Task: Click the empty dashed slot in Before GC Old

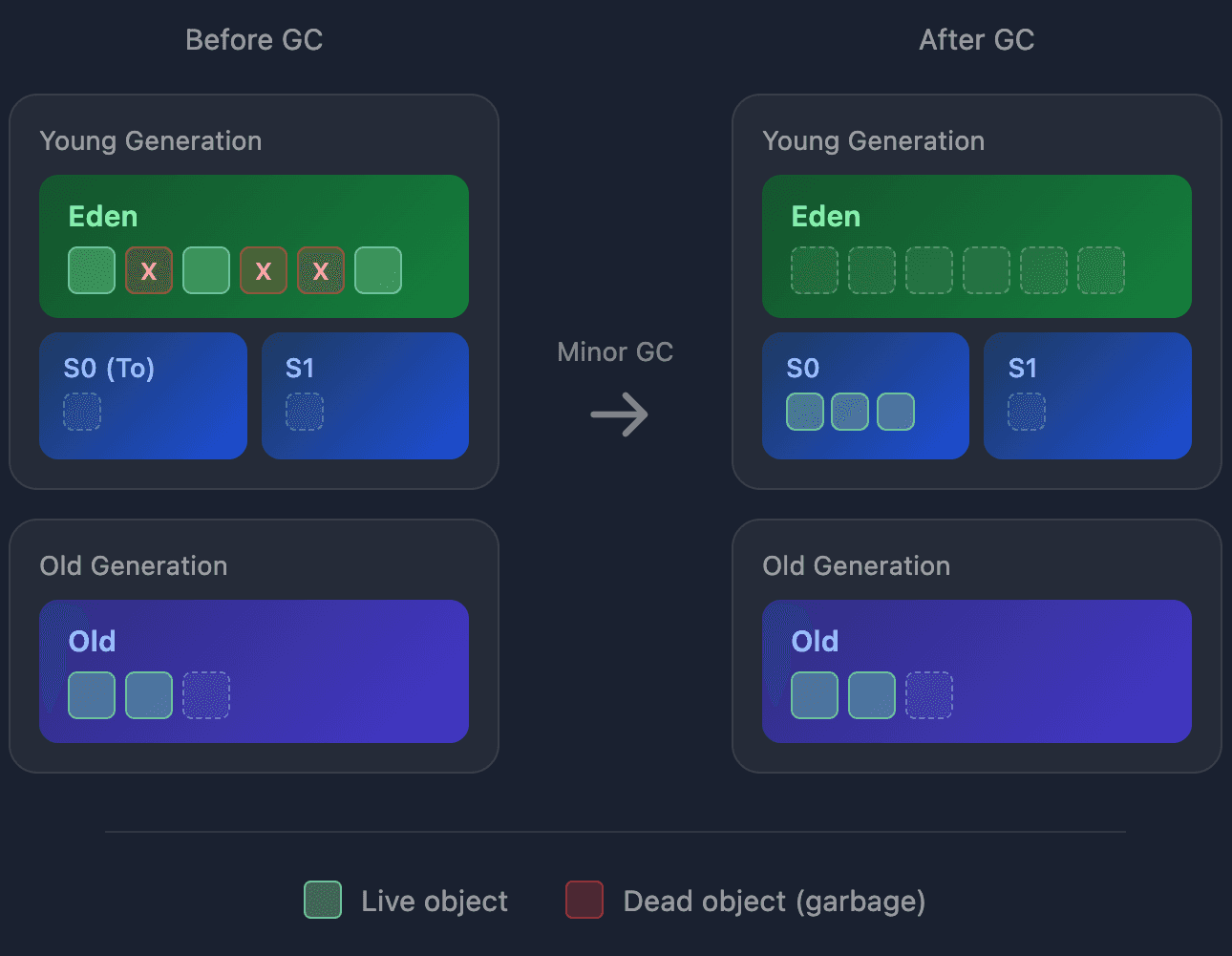Action: click(206, 695)
